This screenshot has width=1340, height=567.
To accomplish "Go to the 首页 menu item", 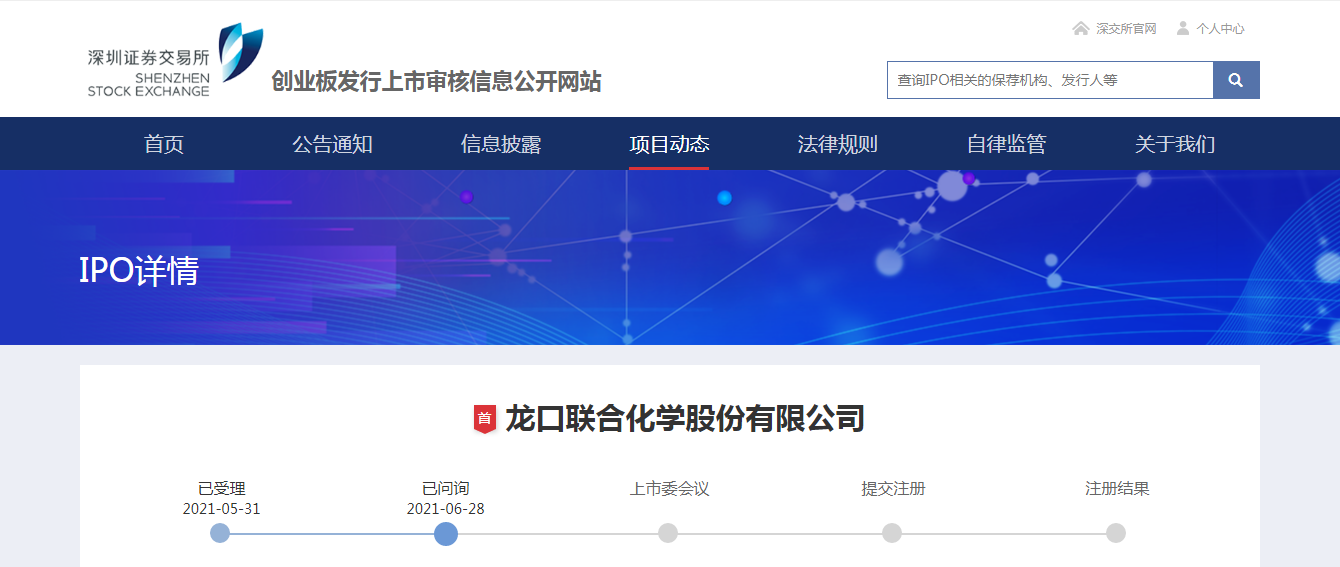I will click(x=164, y=144).
